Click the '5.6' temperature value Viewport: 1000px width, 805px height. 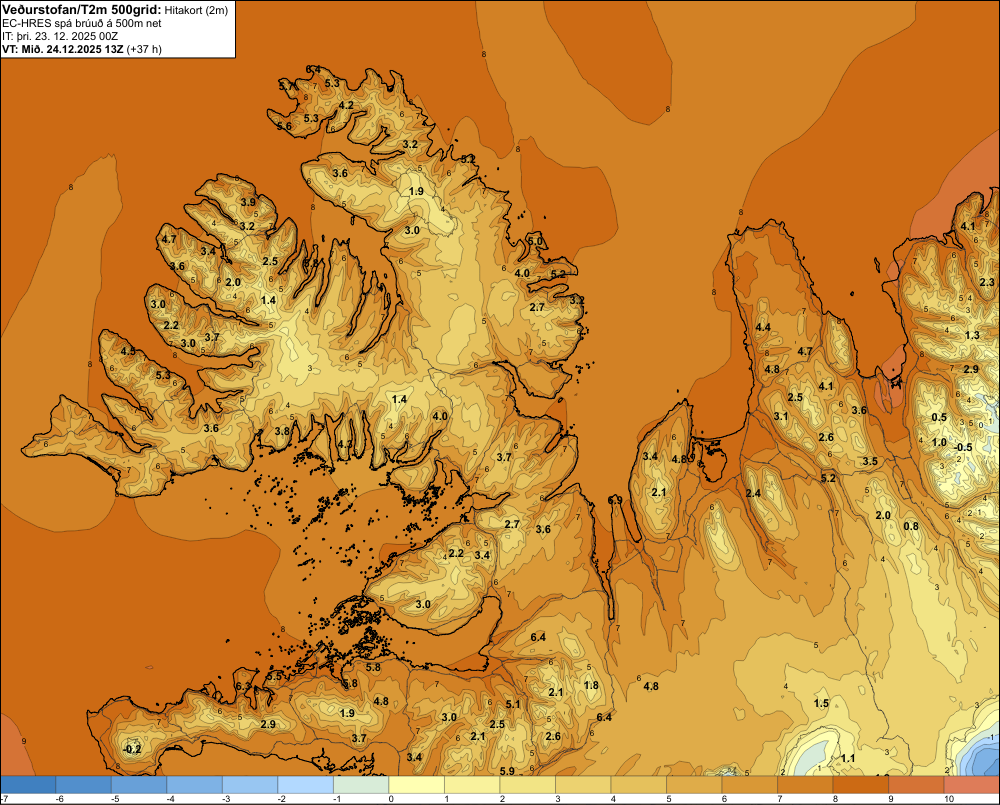pos(284,126)
